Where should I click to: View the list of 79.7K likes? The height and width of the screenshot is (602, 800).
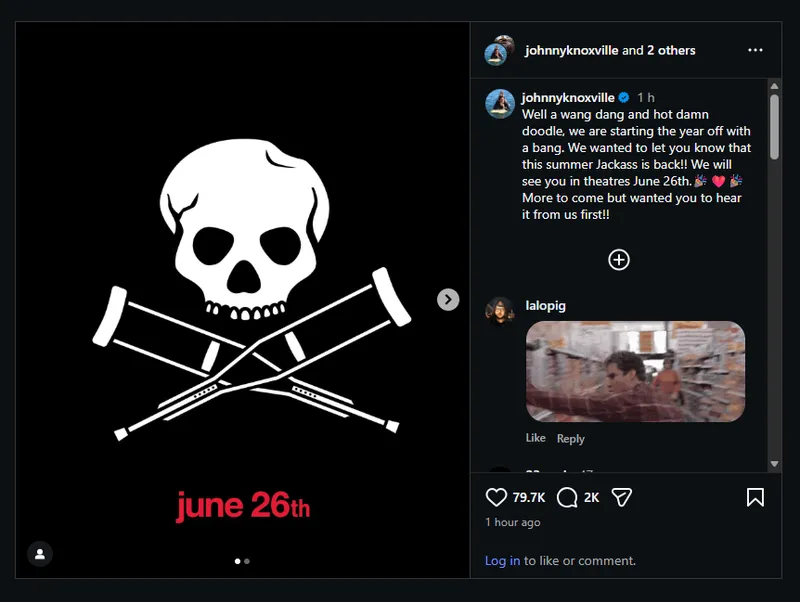coord(529,497)
